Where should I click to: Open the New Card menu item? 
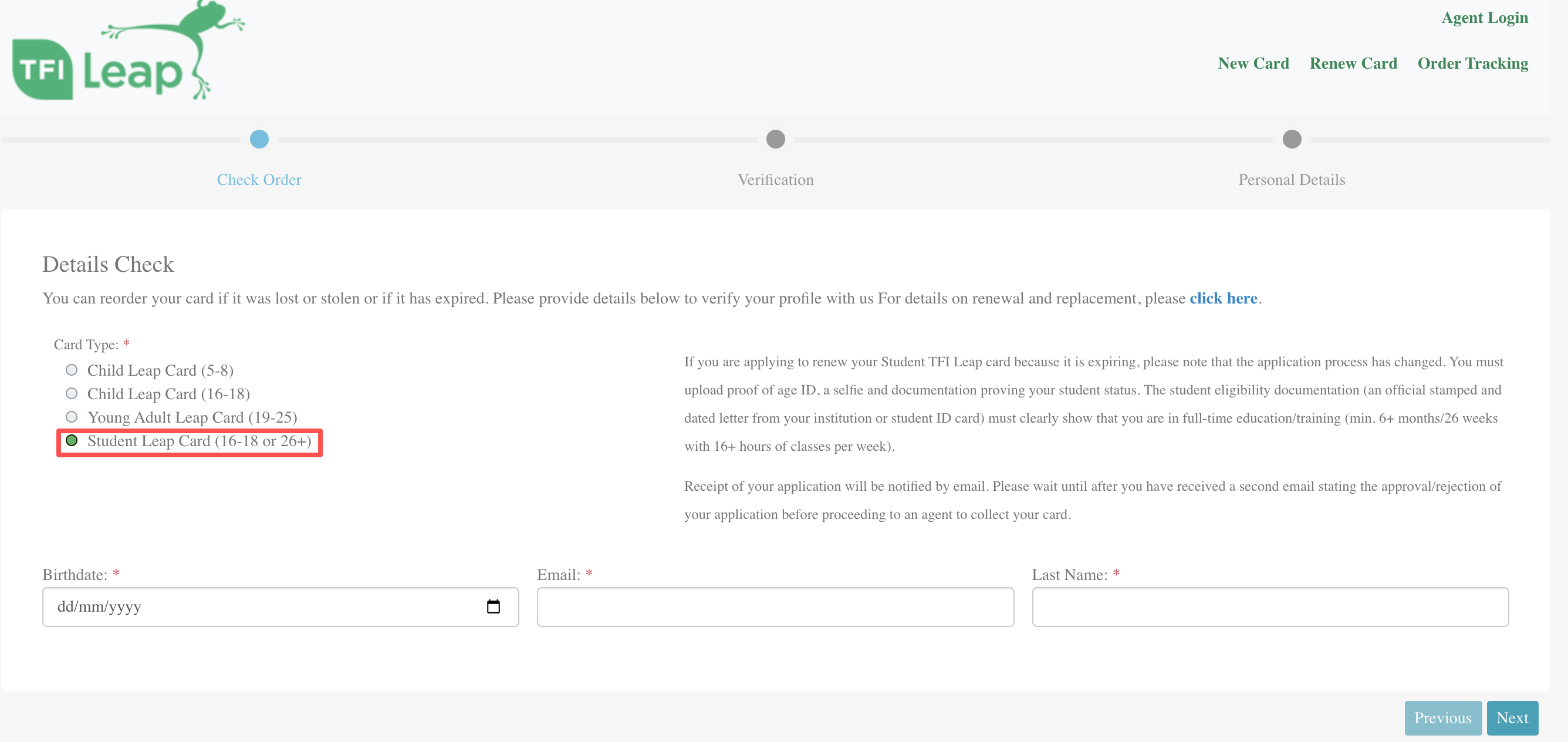(1253, 63)
